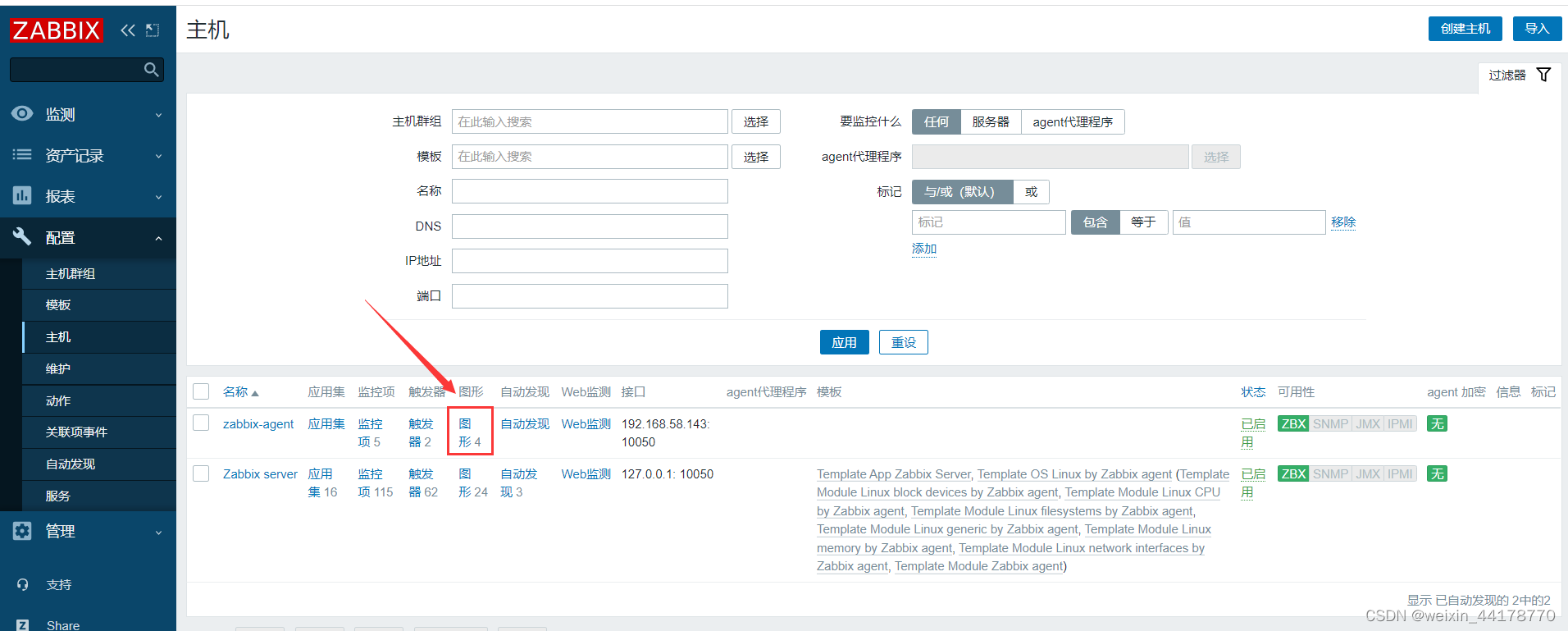Click the DNS input field

590,226
